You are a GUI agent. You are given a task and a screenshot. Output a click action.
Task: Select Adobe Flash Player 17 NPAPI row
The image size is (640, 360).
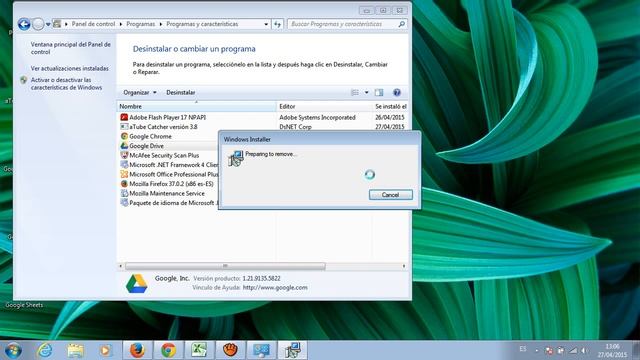pos(263,118)
